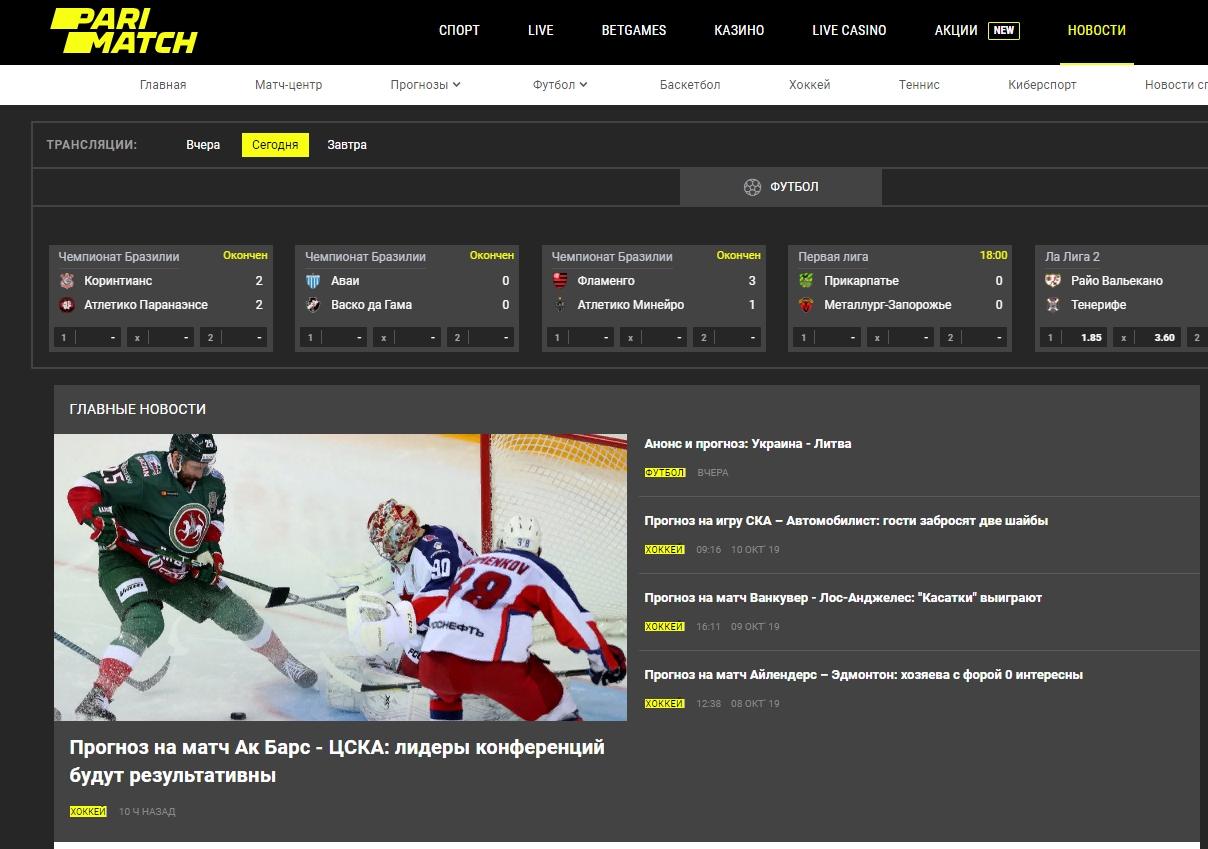Open the Хоккей news section
The height and width of the screenshot is (849, 1208).
tap(810, 85)
